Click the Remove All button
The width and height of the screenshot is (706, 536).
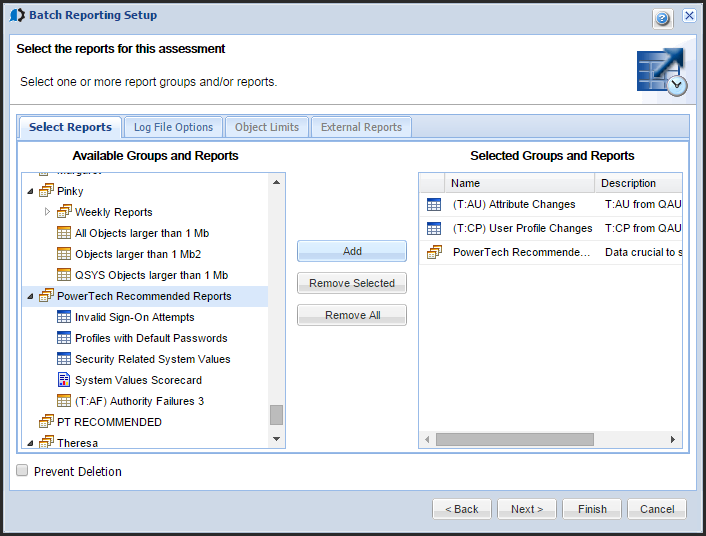[x=352, y=315]
